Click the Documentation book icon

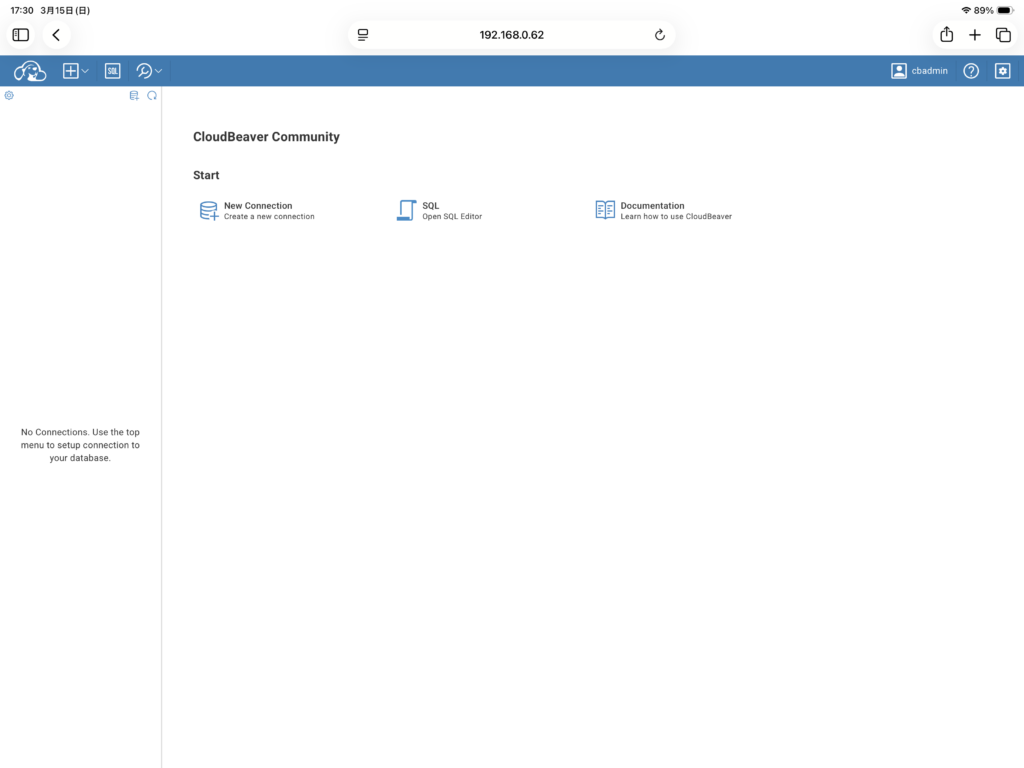pos(605,210)
